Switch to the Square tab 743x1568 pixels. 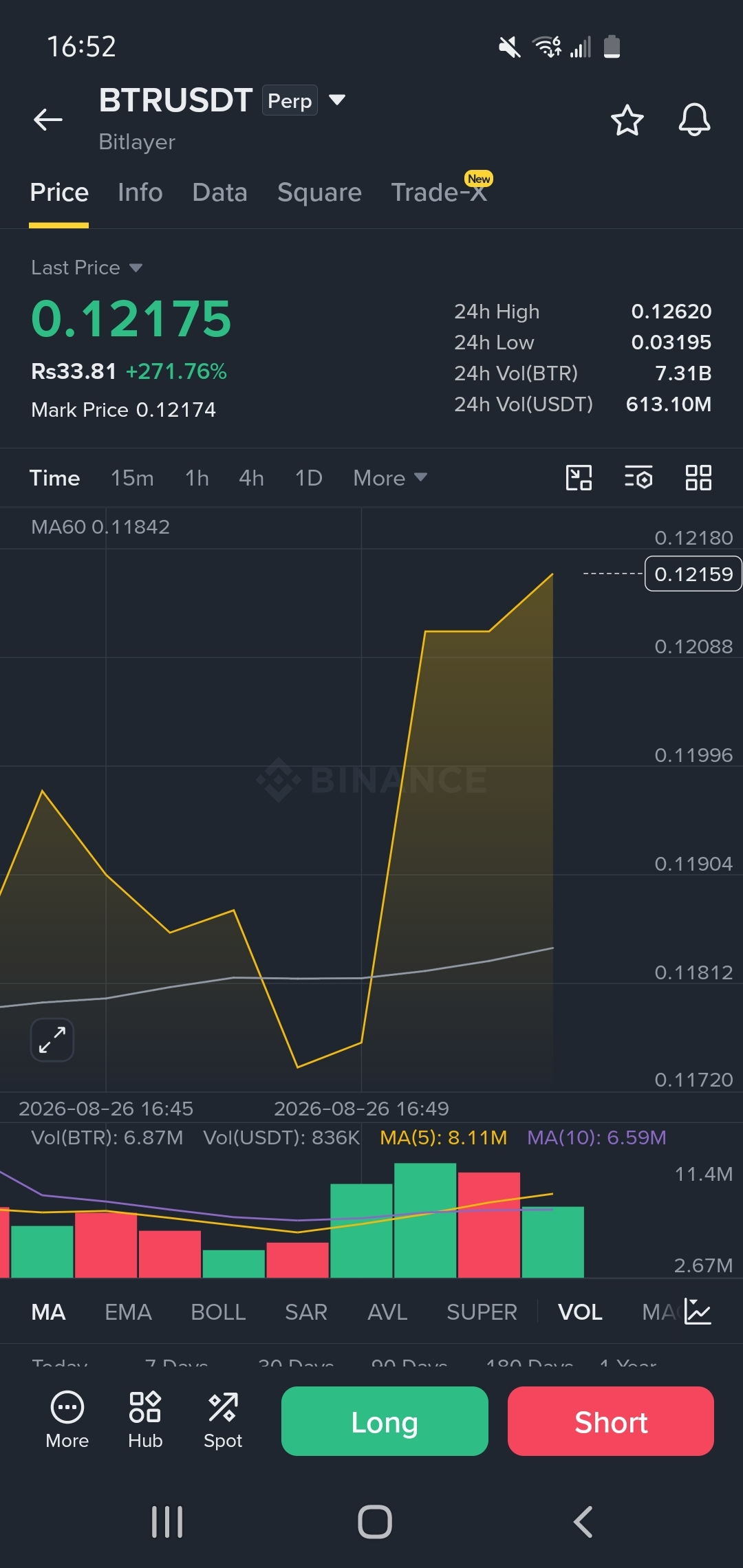tap(319, 193)
